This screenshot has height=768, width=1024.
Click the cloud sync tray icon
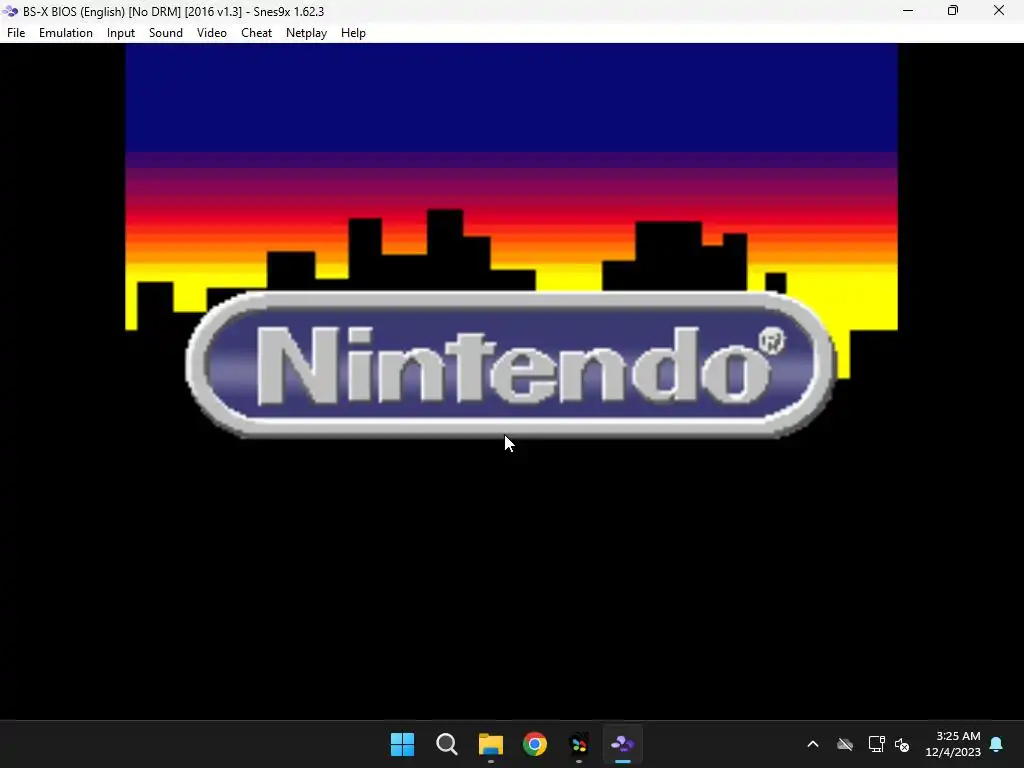click(845, 744)
